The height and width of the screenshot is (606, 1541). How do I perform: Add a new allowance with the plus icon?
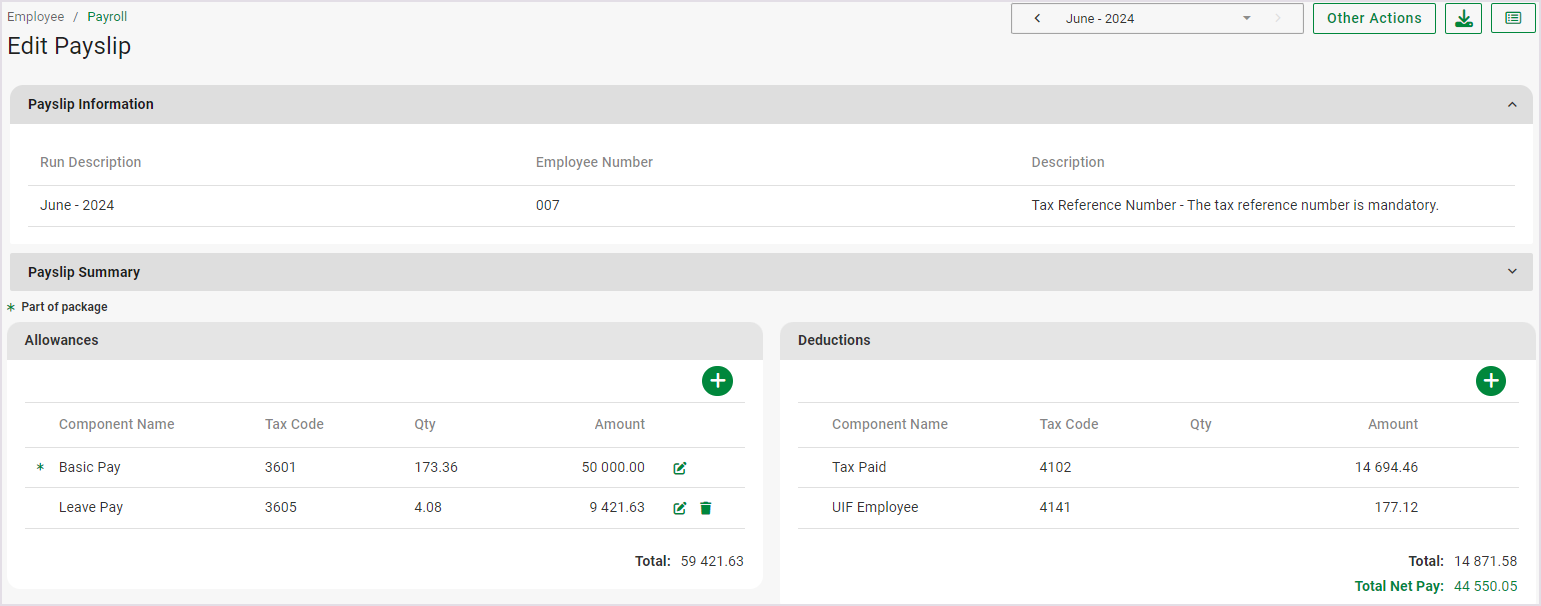[717, 381]
